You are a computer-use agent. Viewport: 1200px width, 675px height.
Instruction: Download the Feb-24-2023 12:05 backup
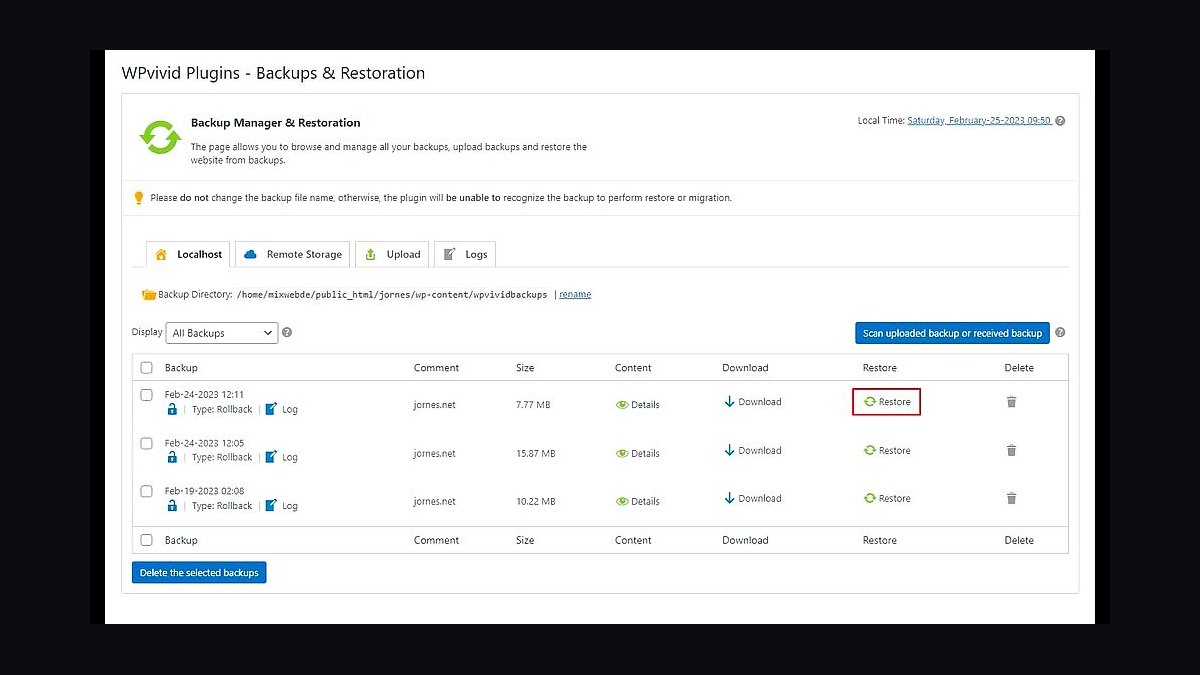tap(753, 450)
